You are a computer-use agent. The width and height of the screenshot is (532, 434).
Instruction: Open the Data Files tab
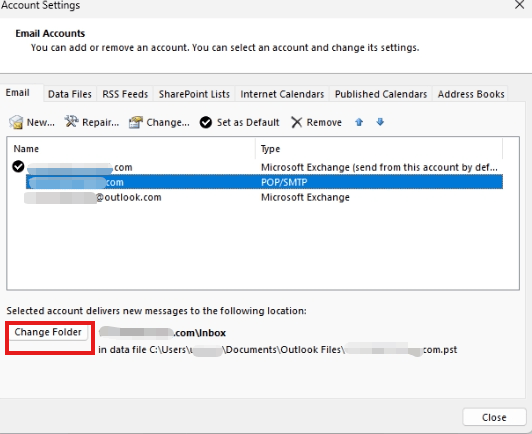tap(70, 94)
